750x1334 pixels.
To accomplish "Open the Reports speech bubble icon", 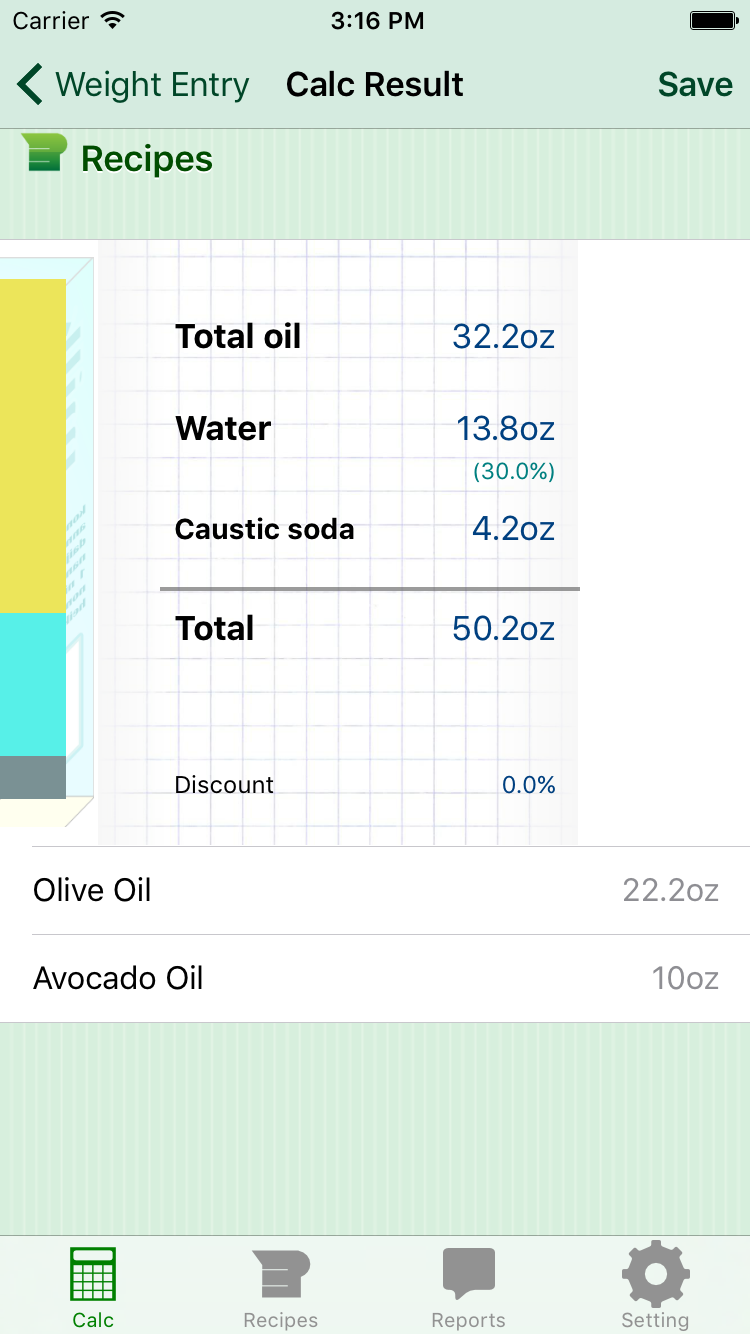I will pos(468,1274).
